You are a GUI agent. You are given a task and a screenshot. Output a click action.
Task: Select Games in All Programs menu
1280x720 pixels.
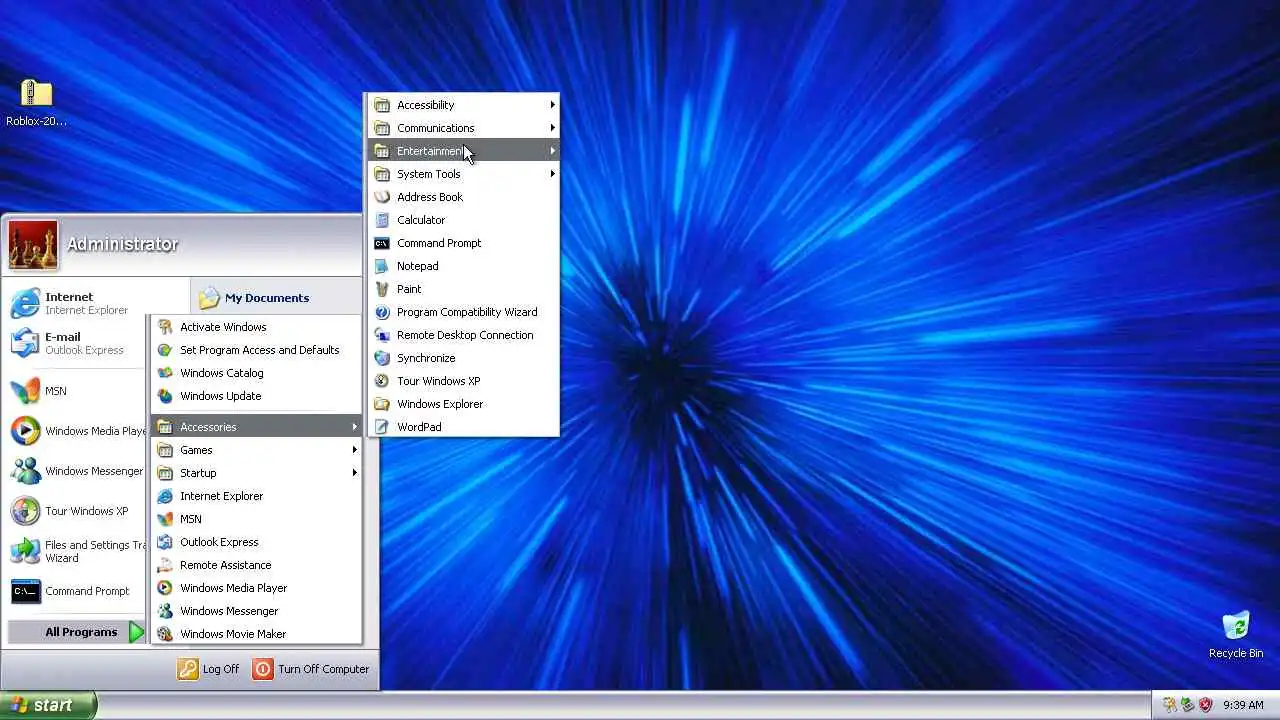[x=256, y=450]
